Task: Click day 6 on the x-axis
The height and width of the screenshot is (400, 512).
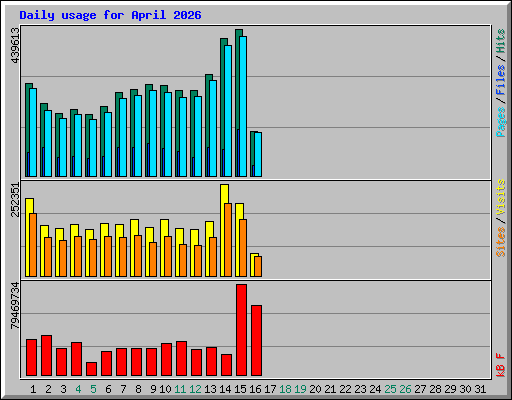Action: point(108,389)
